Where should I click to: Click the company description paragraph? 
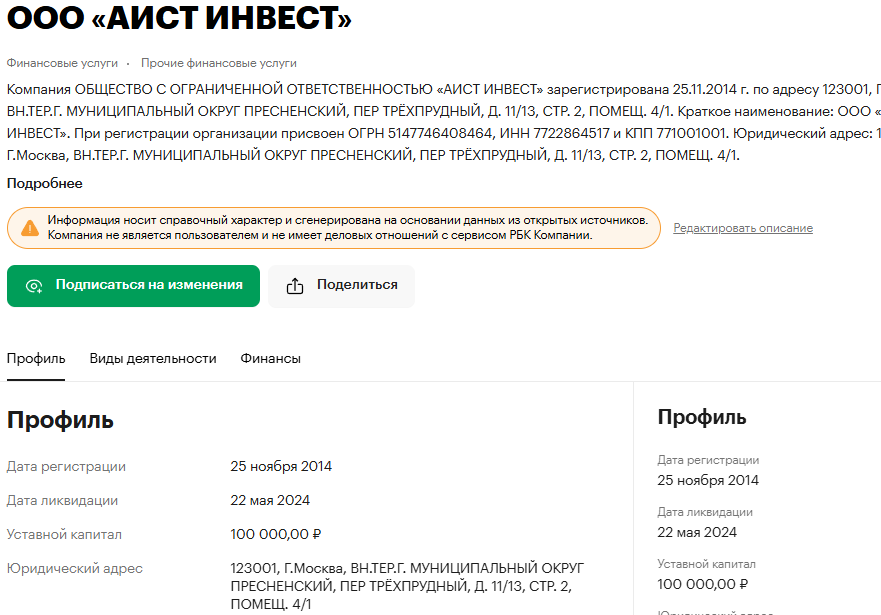pos(444,122)
